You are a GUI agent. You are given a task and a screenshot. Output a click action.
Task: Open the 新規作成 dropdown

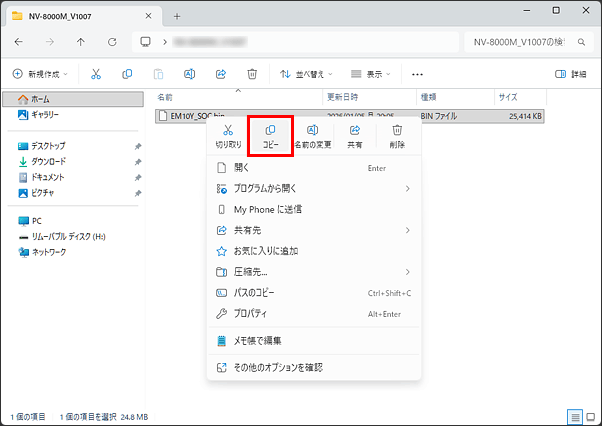(40, 74)
